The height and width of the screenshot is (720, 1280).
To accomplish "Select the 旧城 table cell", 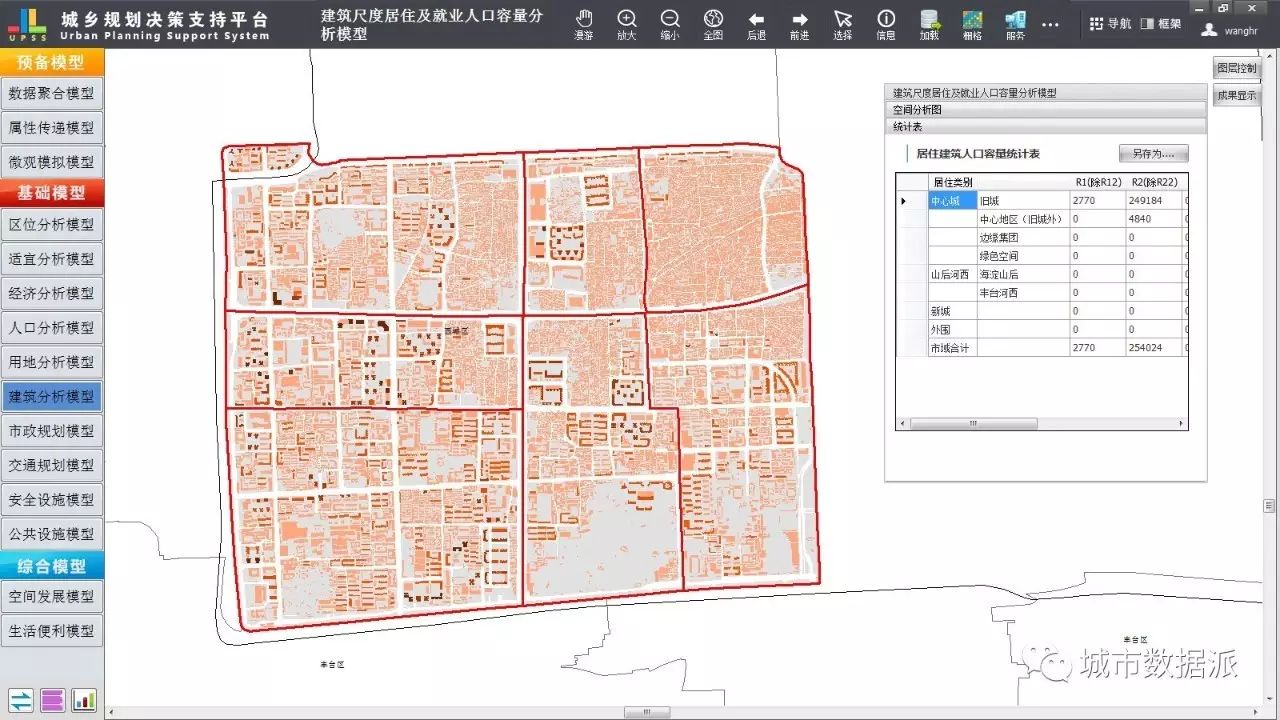I will (x=1022, y=201).
